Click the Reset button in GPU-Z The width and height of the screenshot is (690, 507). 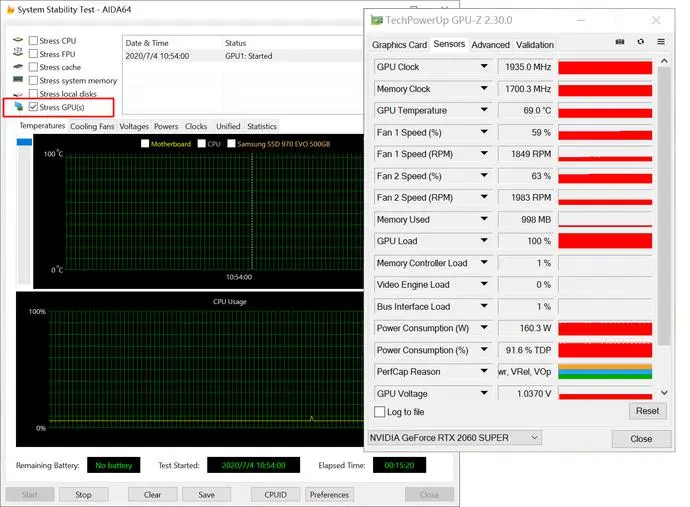647,411
